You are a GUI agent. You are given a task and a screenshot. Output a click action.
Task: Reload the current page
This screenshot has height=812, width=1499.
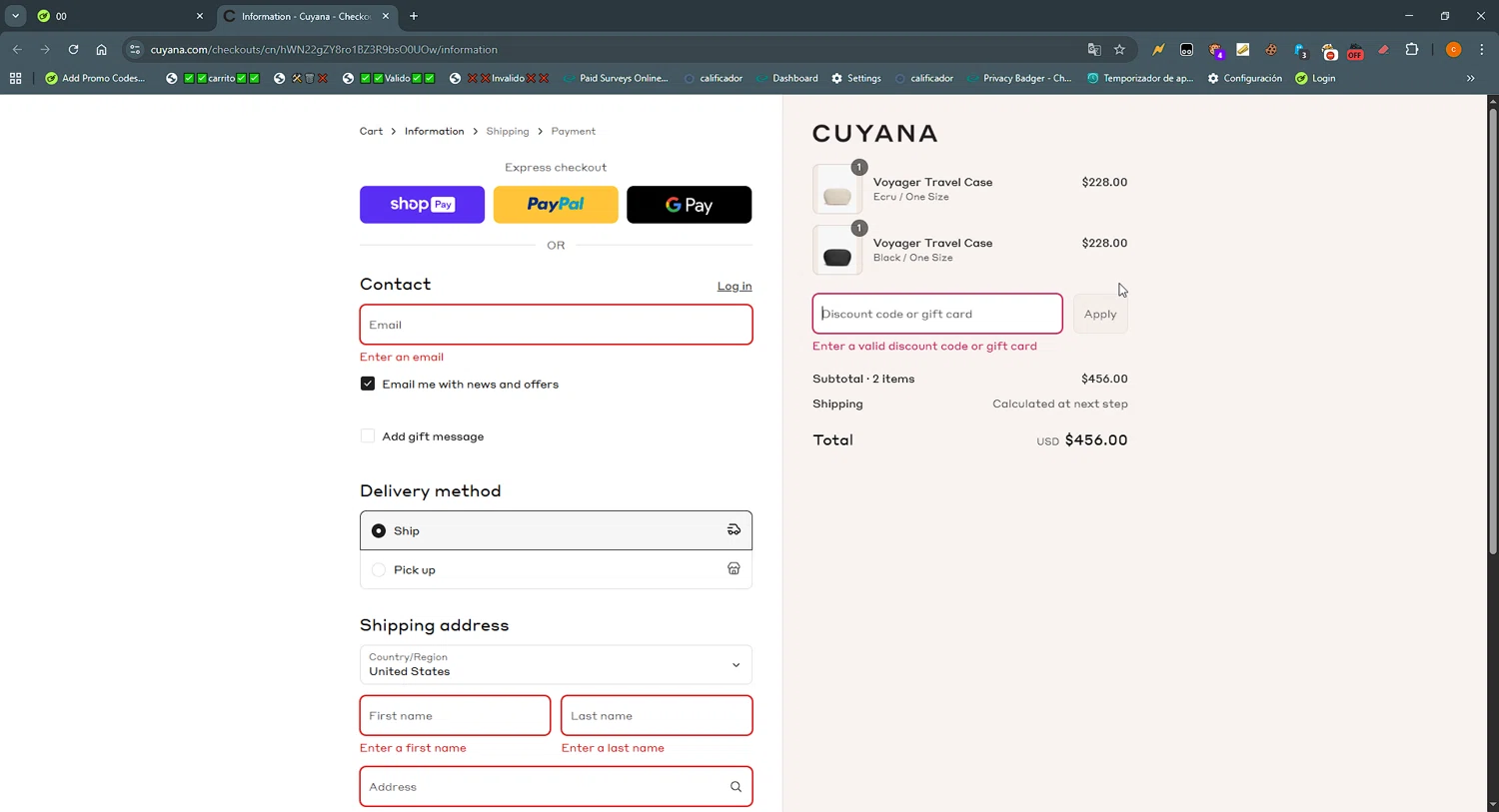click(73, 49)
